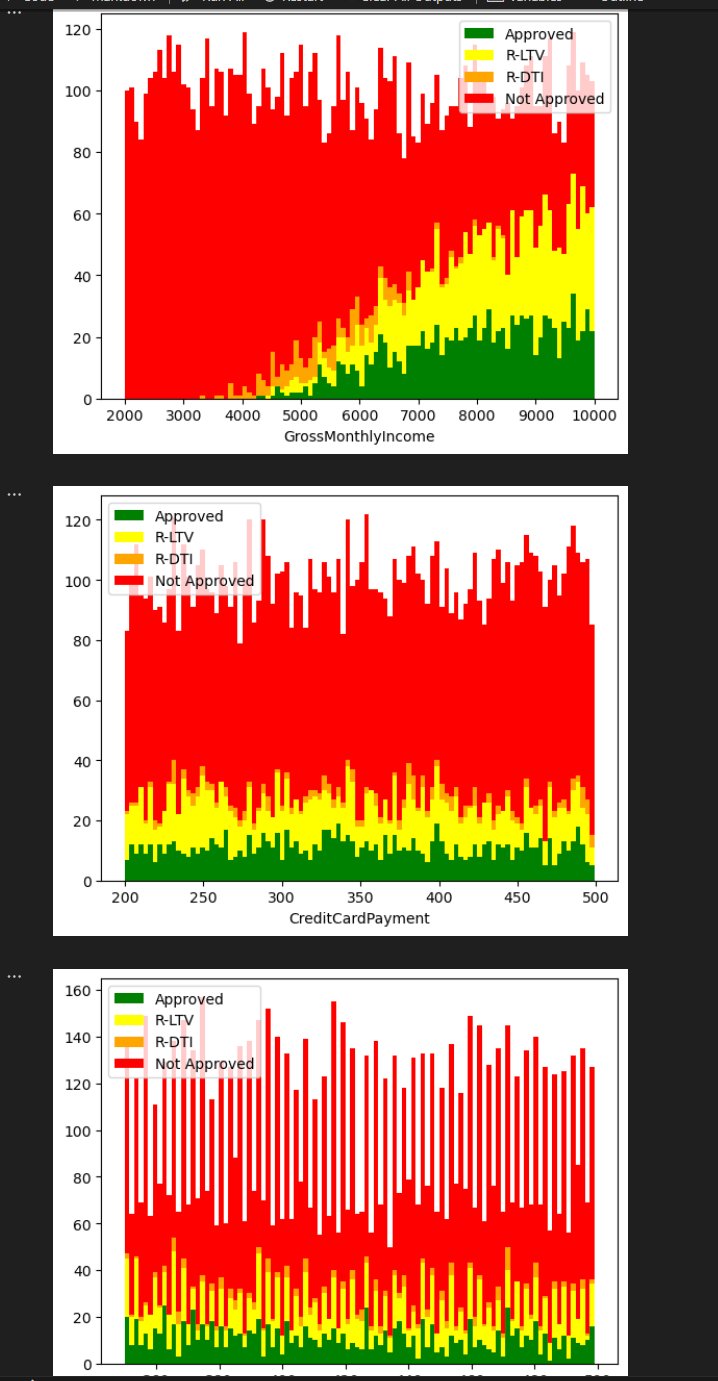Click the 'Not Approved' legend text in GrossMonthlyIncome chart
The image size is (718, 1381).
554,99
